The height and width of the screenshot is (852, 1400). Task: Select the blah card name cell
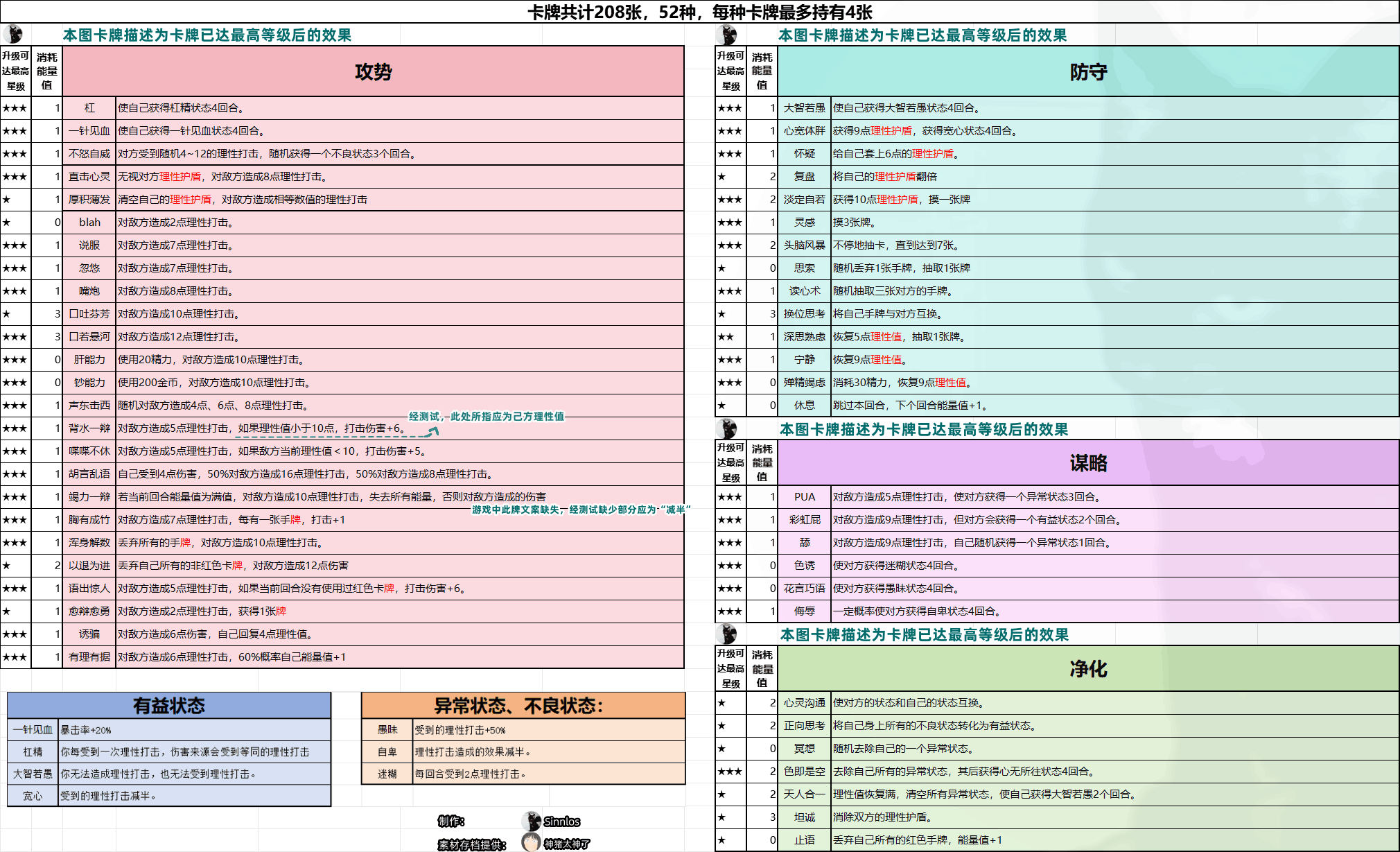[x=89, y=223]
